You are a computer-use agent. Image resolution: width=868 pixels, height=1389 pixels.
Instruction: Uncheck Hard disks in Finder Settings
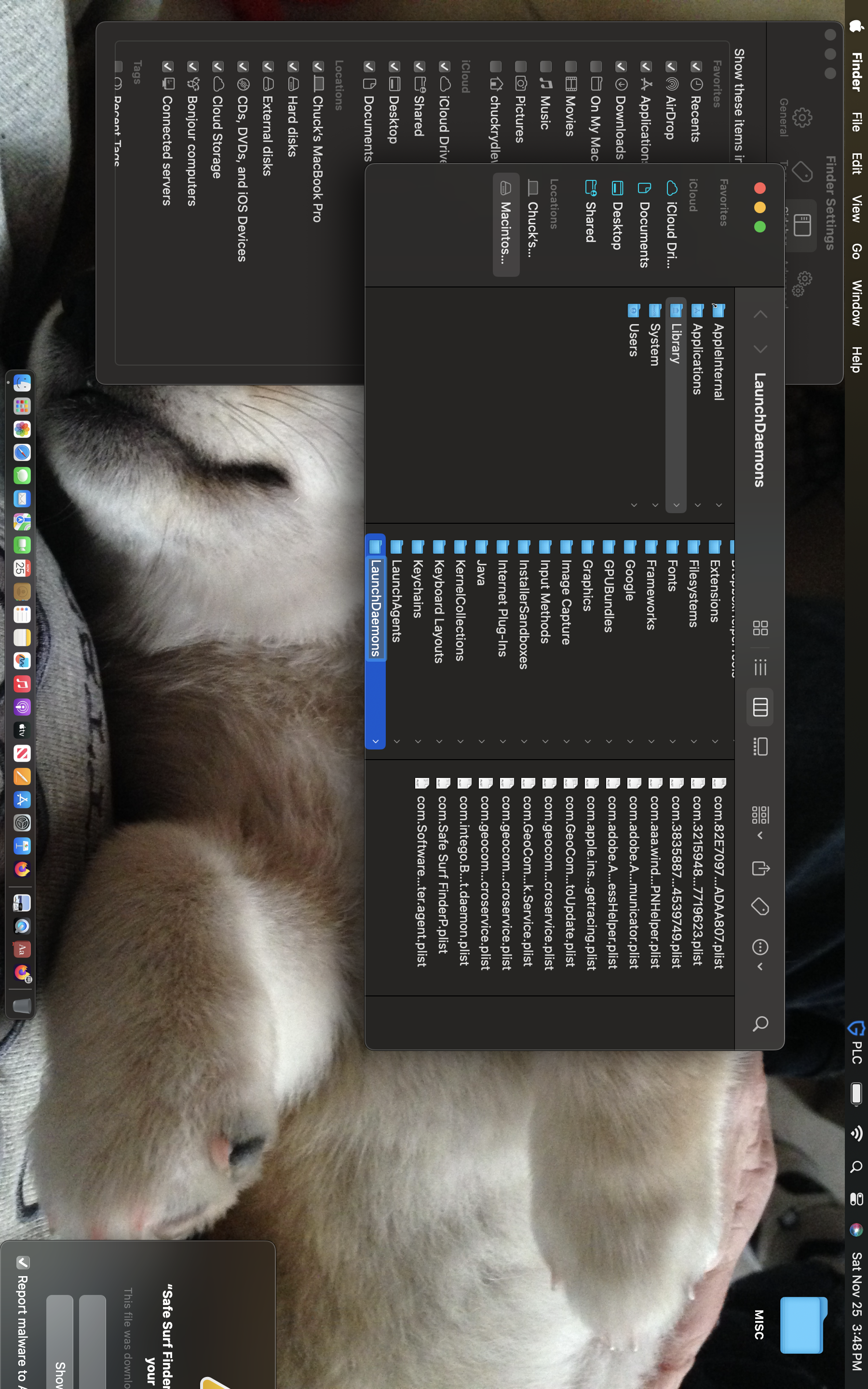[293, 67]
